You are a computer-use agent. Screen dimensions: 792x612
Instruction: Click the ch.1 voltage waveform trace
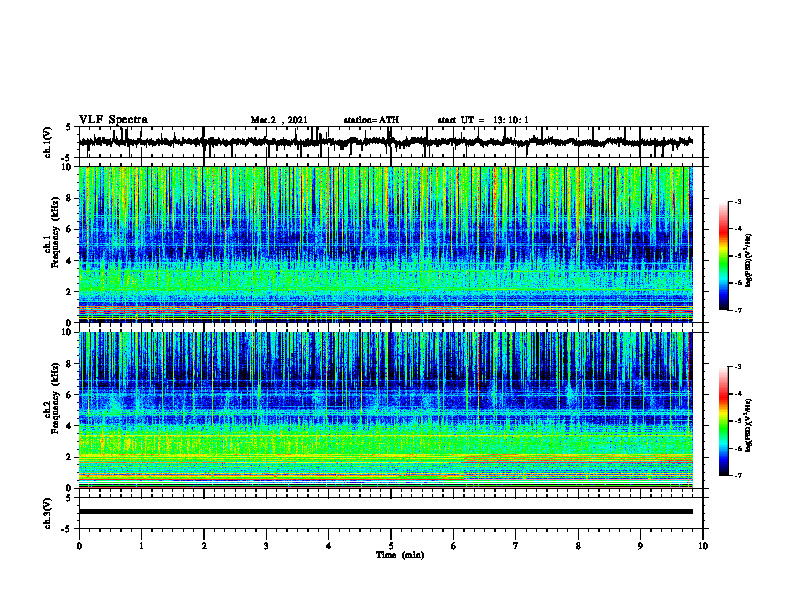pyautogui.click(x=385, y=142)
